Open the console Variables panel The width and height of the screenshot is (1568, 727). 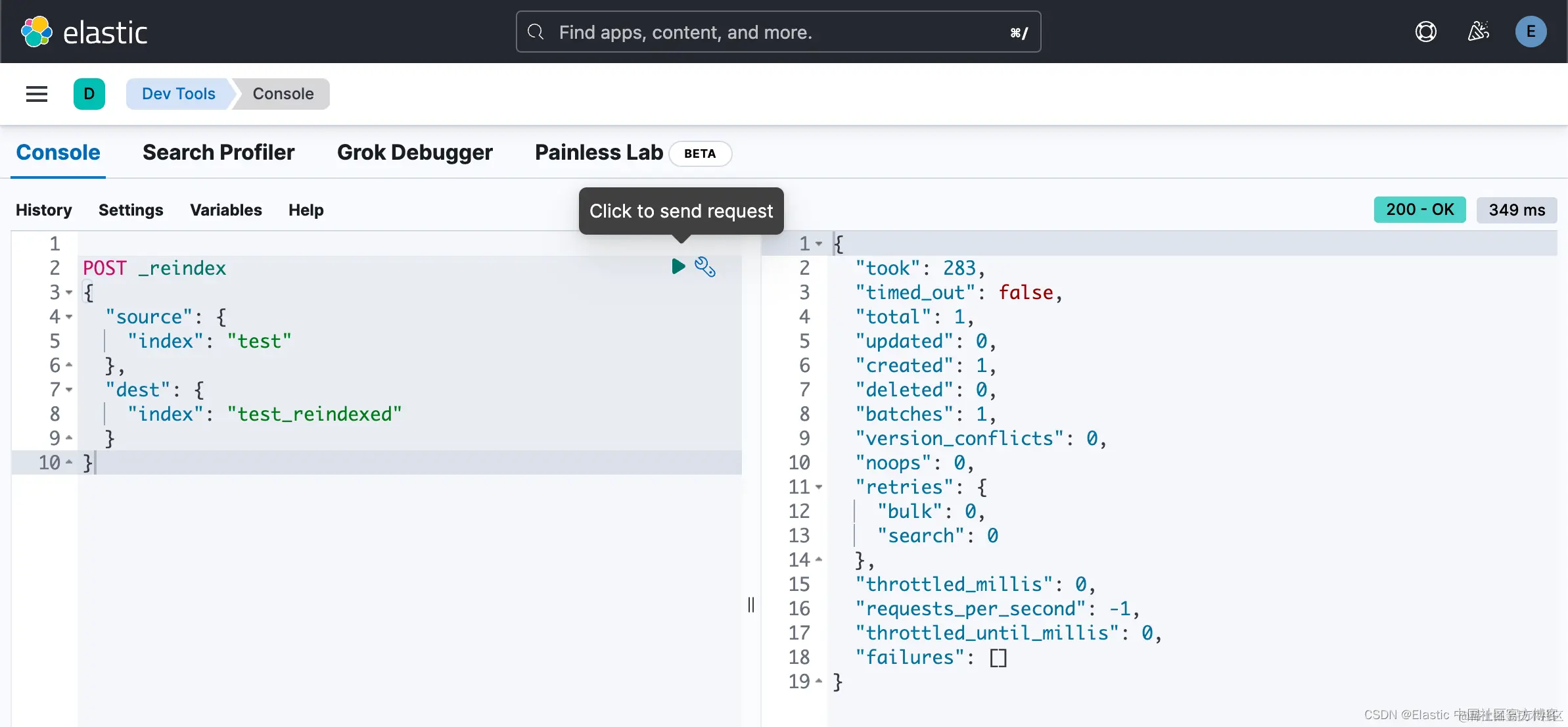click(x=225, y=210)
